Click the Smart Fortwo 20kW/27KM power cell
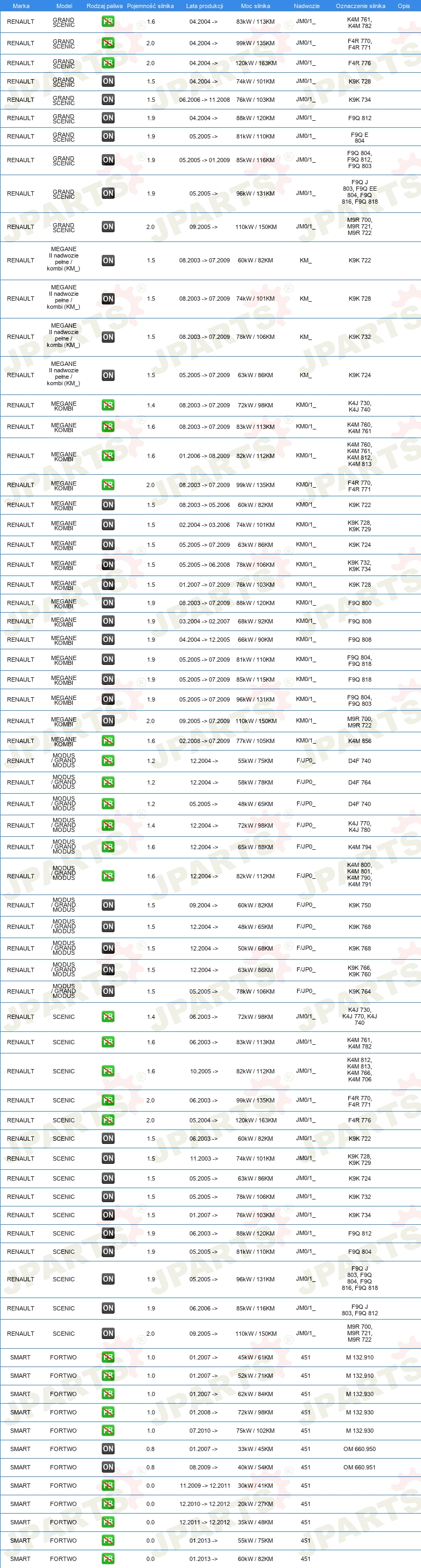This screenshot has width=421, height=1568. [255, 1503]
